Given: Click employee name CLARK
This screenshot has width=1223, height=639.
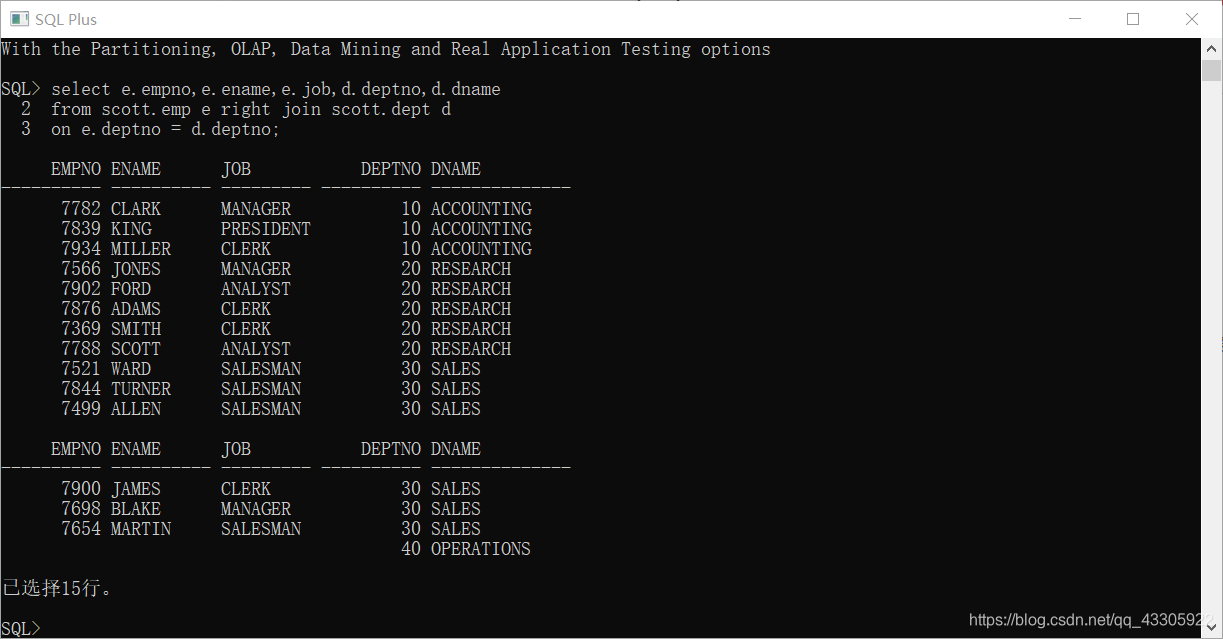Looking at the screenshot, I should [x=136, y=209].
